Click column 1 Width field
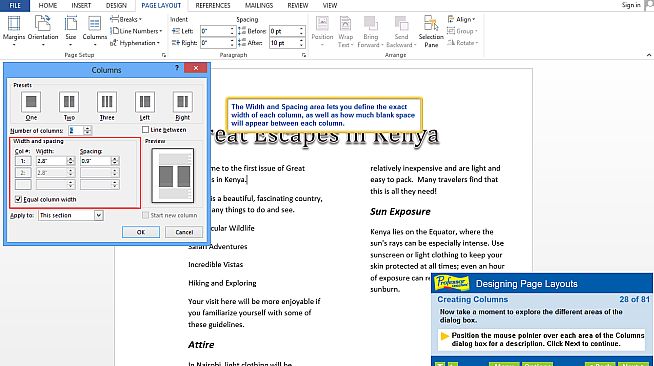 click(x=51, y=160)
